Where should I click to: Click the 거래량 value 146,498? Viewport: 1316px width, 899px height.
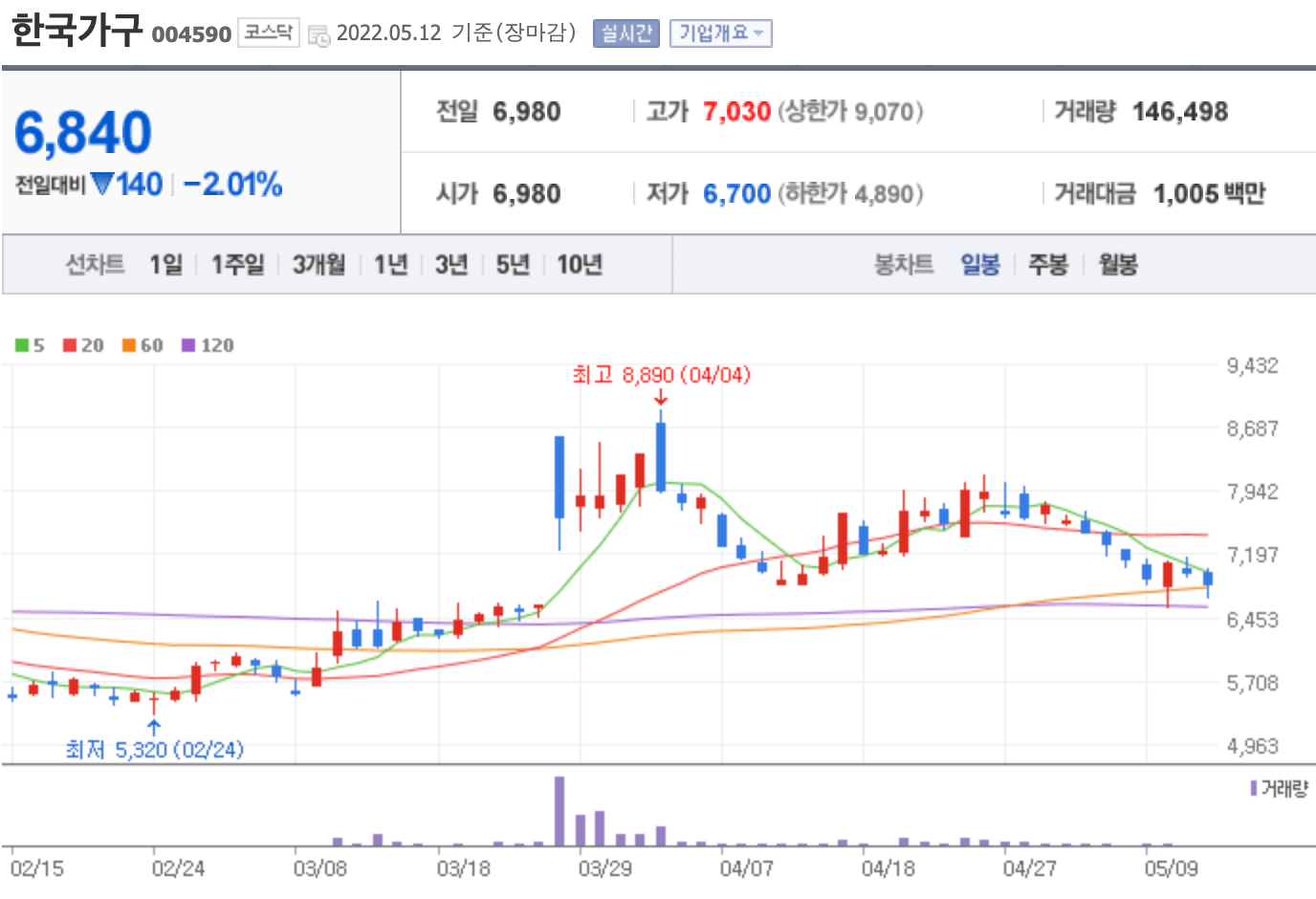point(1180,112)
